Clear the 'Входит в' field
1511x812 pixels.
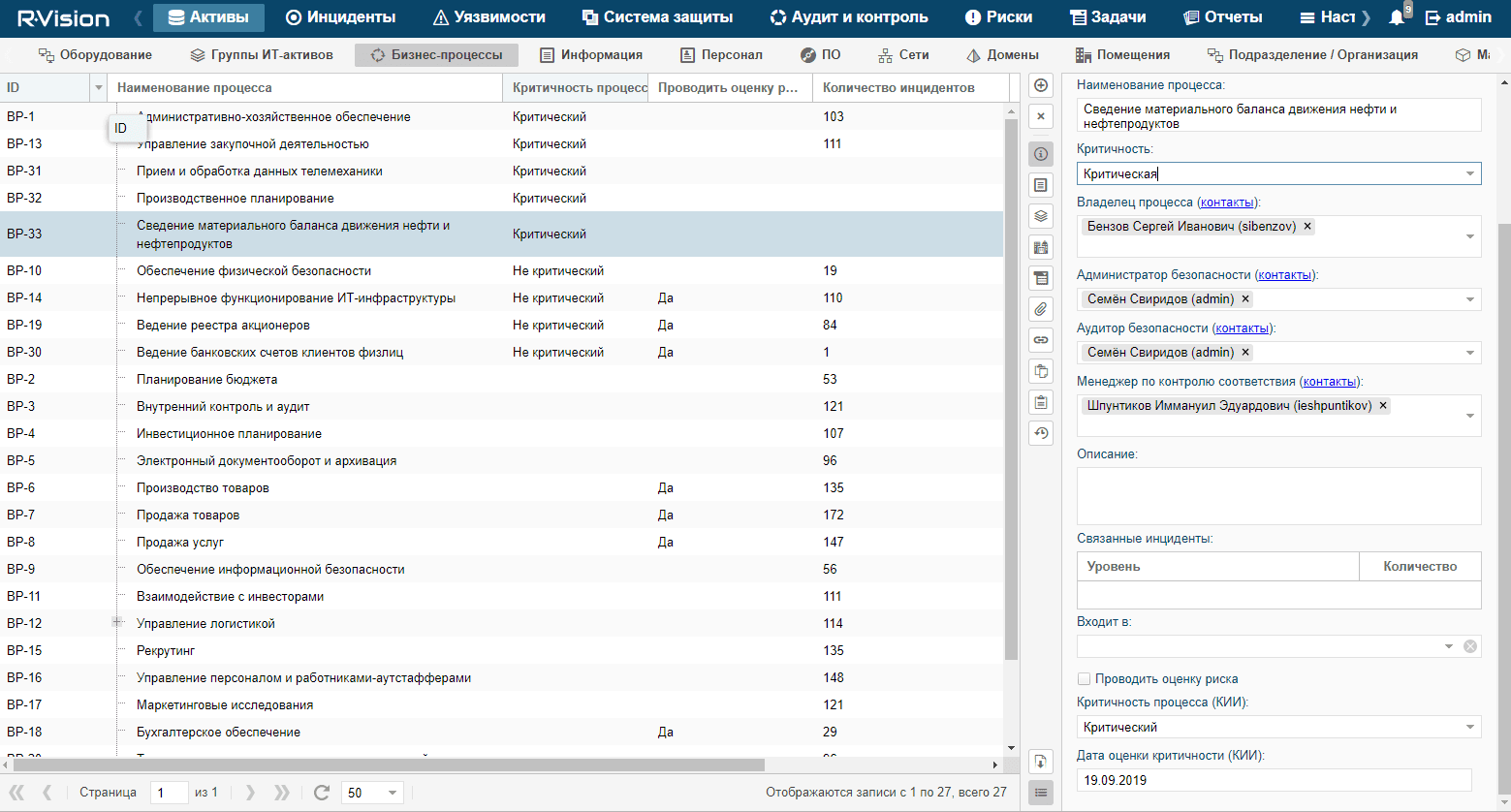click(x=1470, y=646)
